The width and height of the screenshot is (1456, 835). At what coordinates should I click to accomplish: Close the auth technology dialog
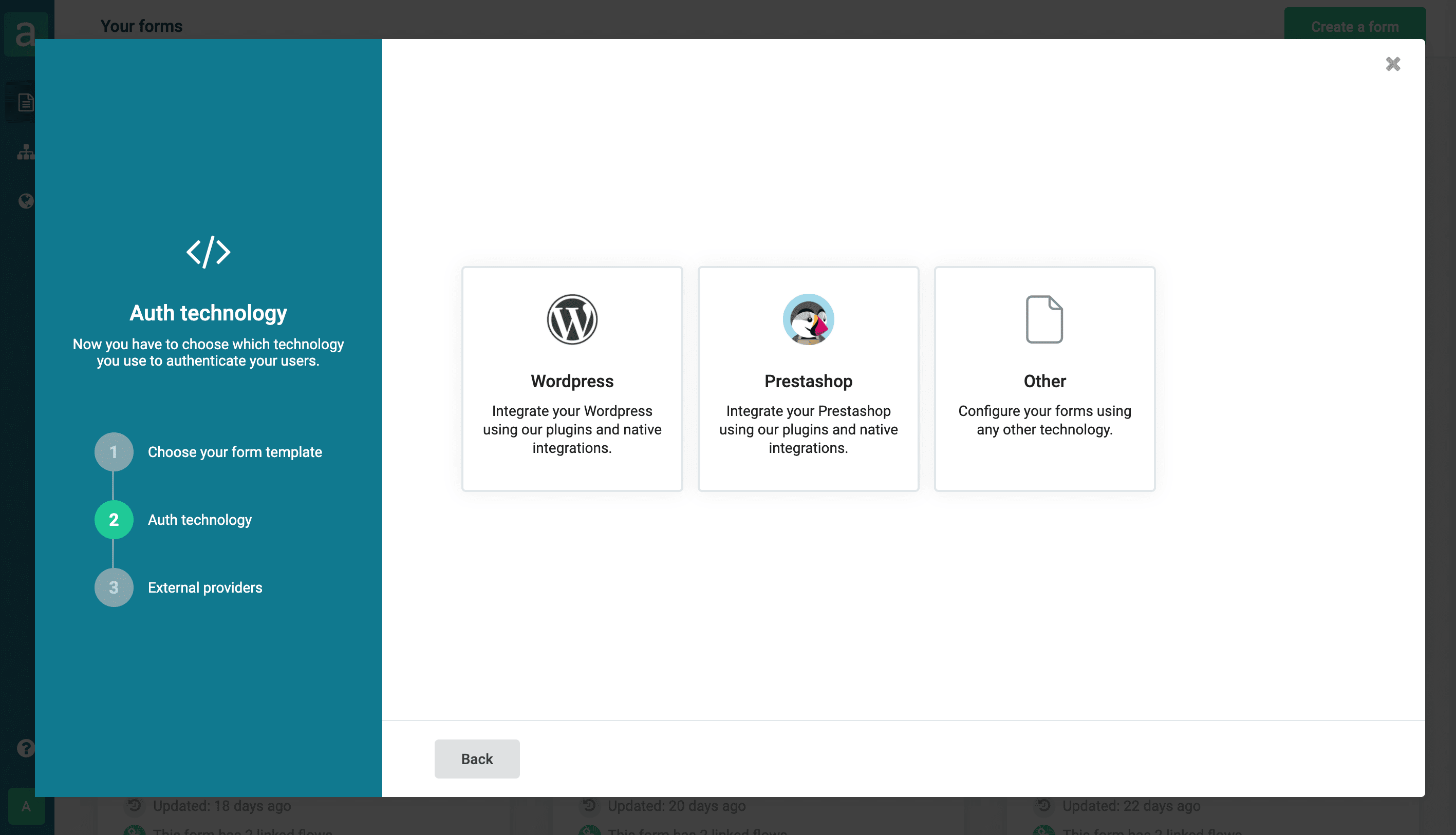1393,64
